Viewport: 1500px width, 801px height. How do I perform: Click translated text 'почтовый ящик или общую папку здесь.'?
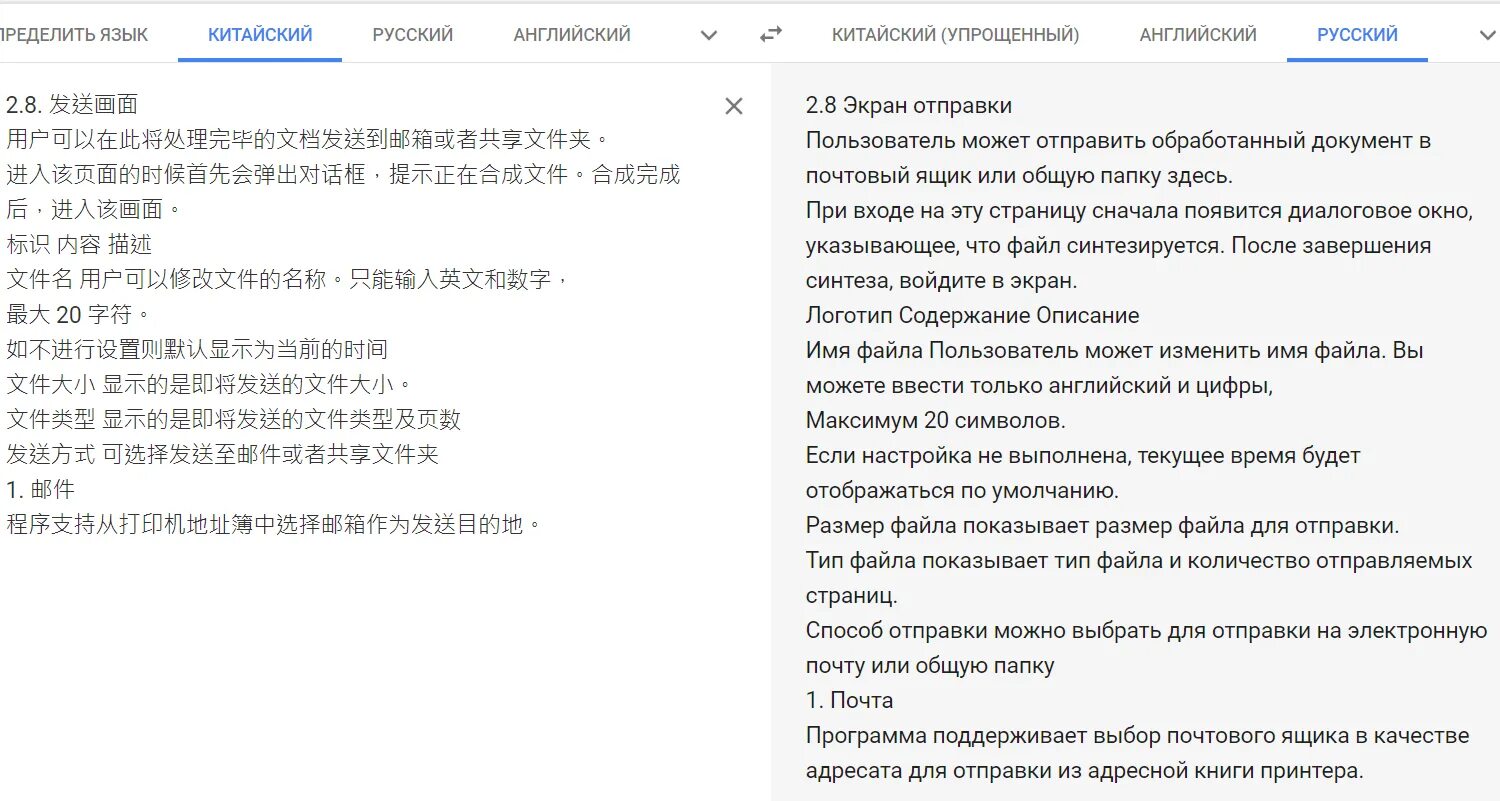click(x=1020, y=176)
